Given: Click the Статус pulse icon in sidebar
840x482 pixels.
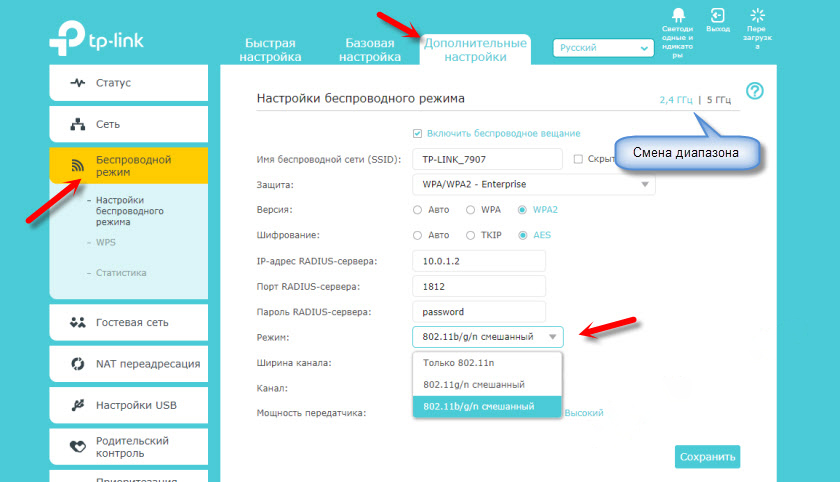Looking at the screenshot, I should (77, 83).
